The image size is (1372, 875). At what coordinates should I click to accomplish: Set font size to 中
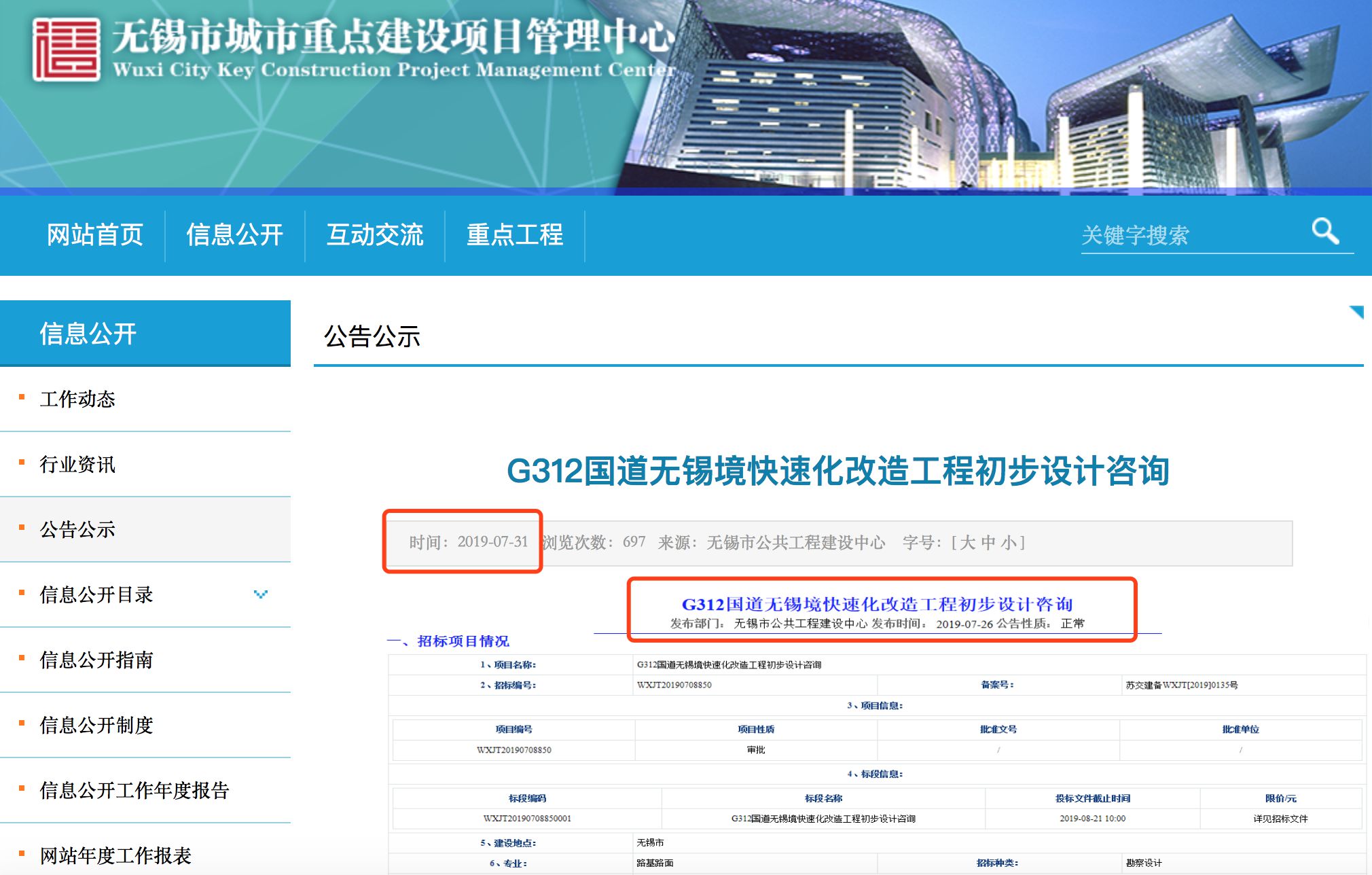pos(988,542)
